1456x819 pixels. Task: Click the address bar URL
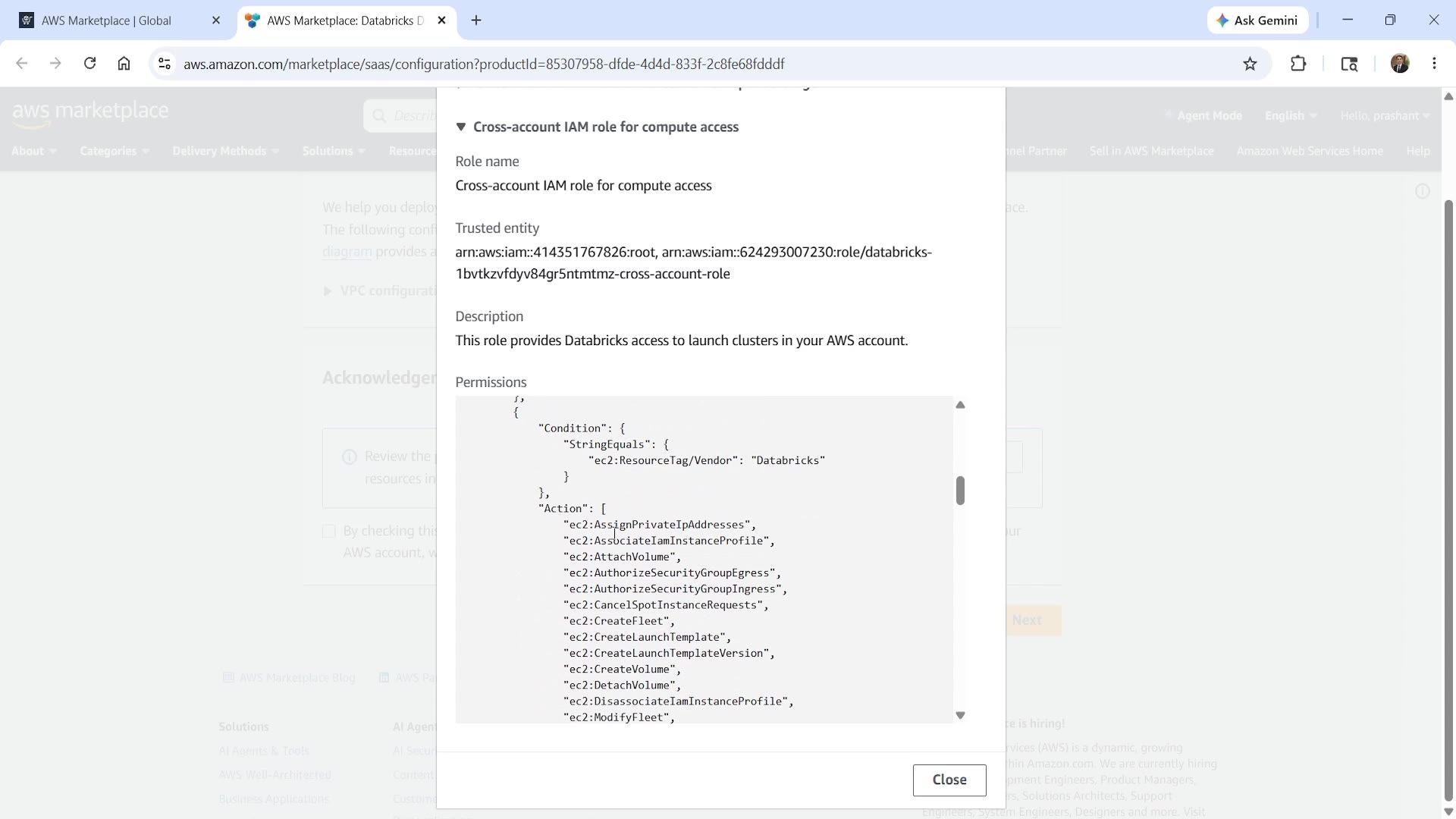click(484, 64)
